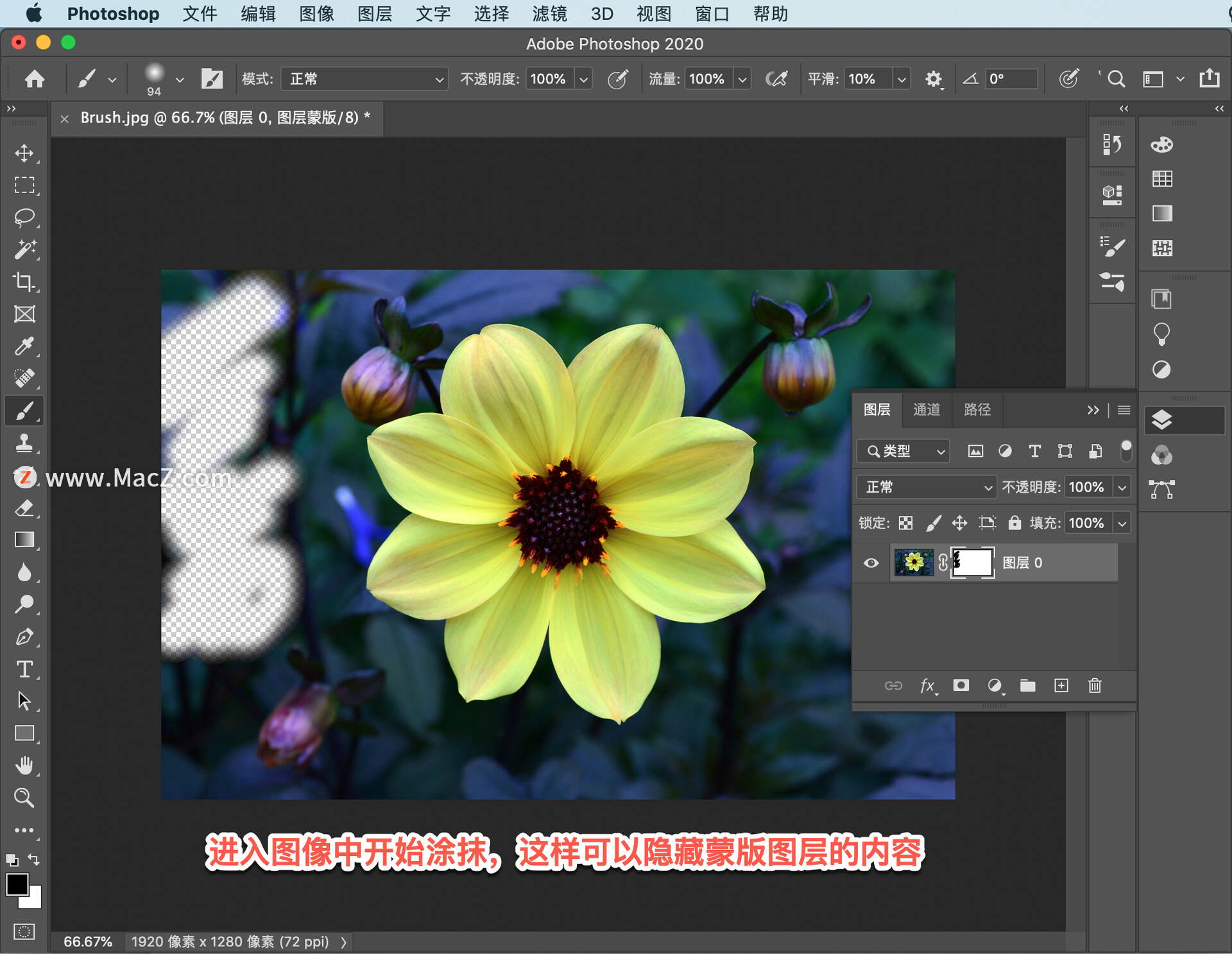Open the 类型 layer filter dropdown

coord(903,451)
